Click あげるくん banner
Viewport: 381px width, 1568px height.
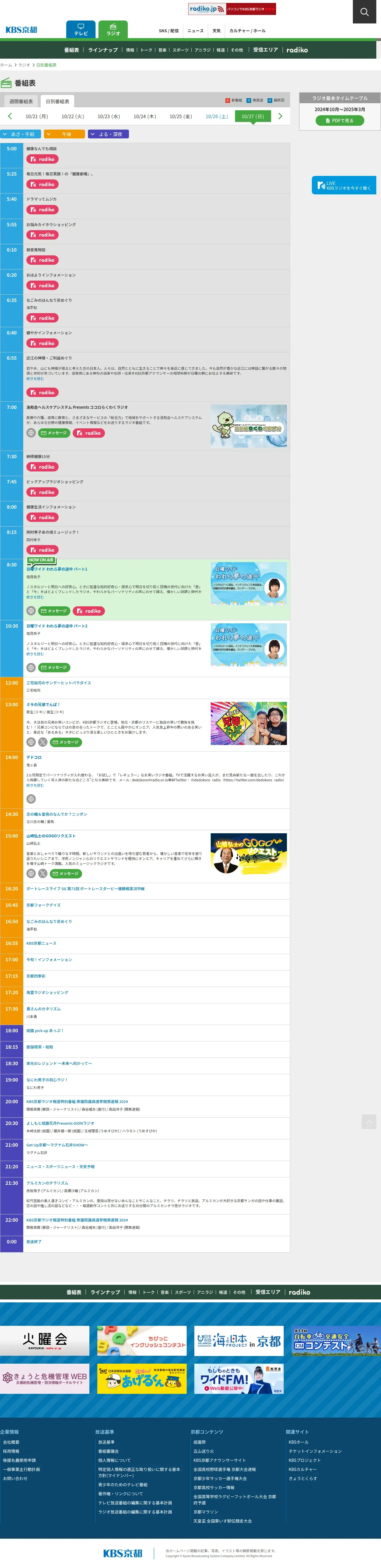click(x=142, y=1379)
